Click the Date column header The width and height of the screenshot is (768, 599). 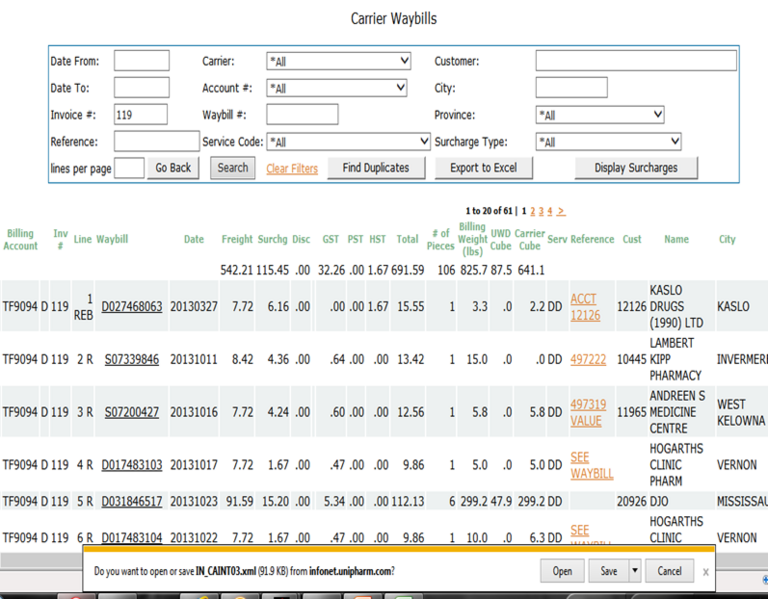coord(194,239)
